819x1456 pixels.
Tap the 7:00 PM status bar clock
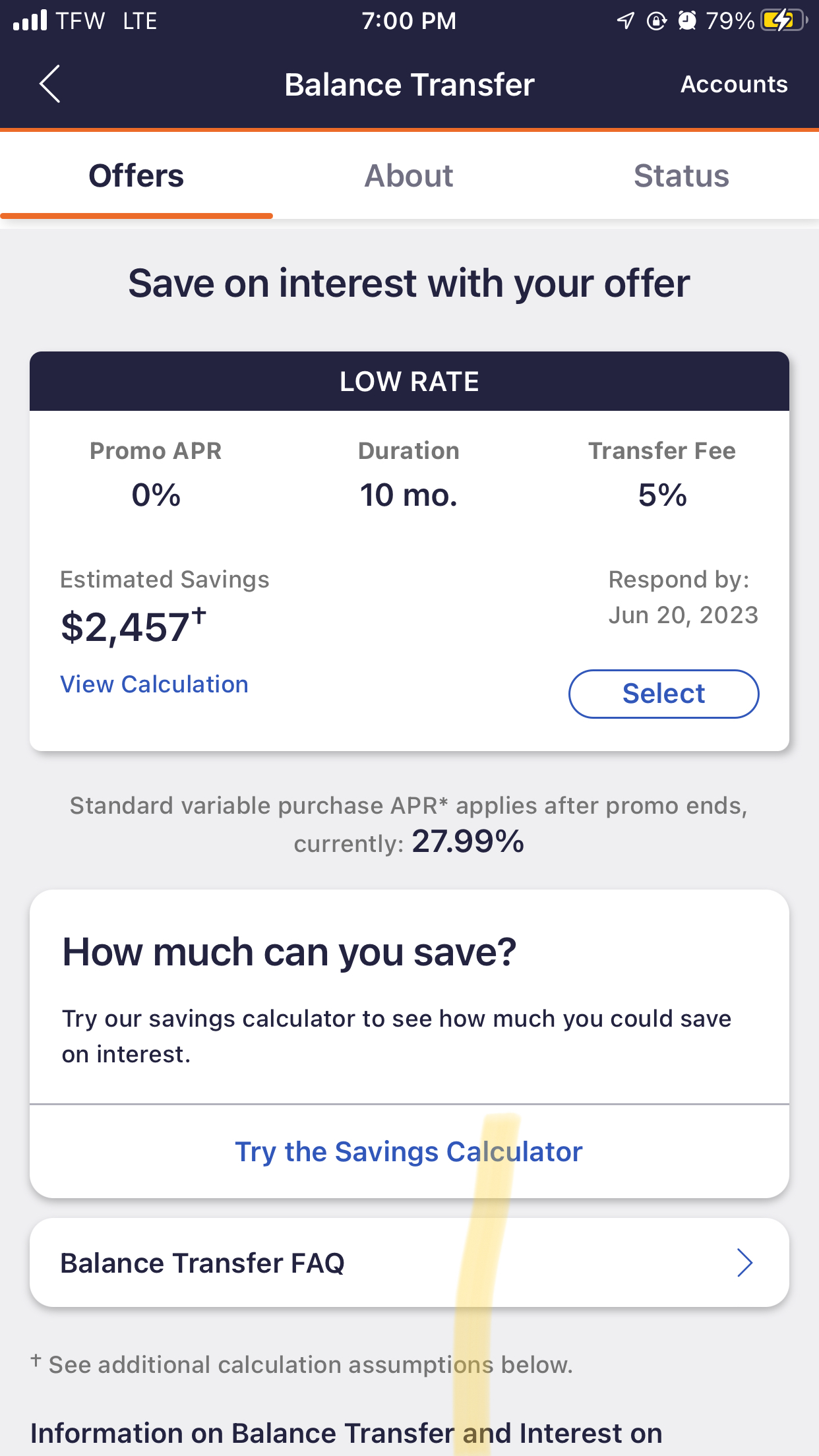point(409,21)
